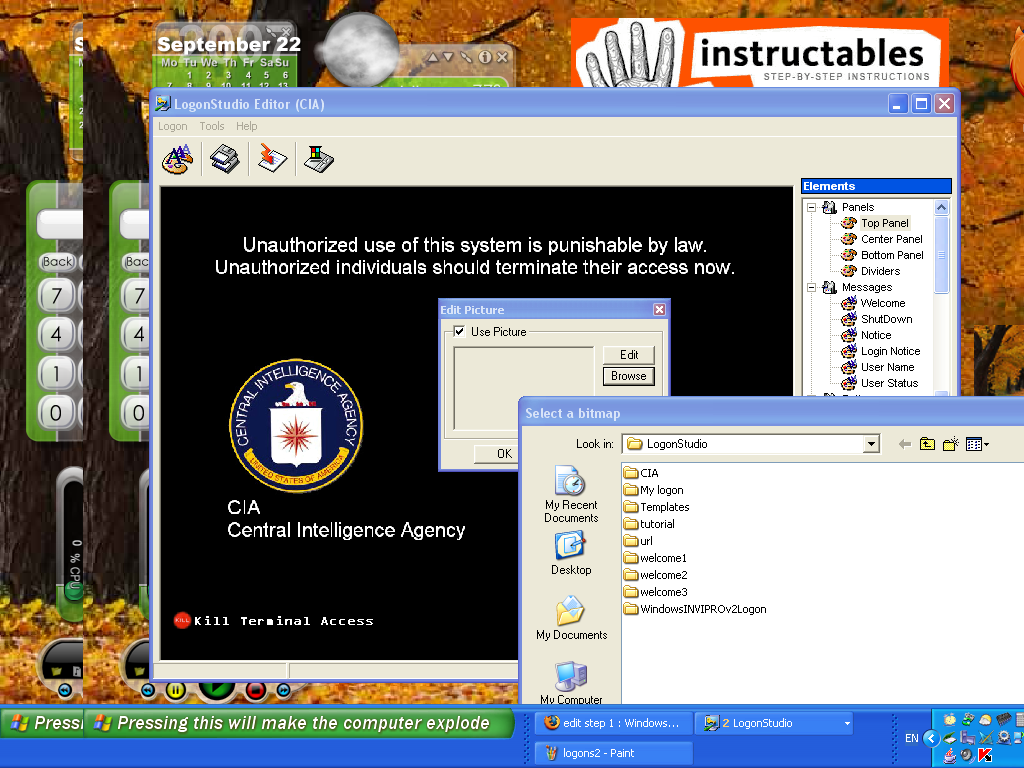This screenshot has height=768, width=1024.
Task: Select the tutorial folder
Action: (x=649, y=524)
